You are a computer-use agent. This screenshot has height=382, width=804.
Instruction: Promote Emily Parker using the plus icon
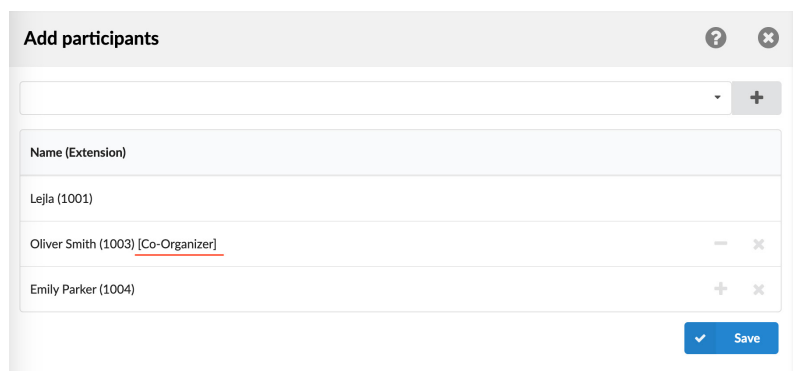pos(720,289)
